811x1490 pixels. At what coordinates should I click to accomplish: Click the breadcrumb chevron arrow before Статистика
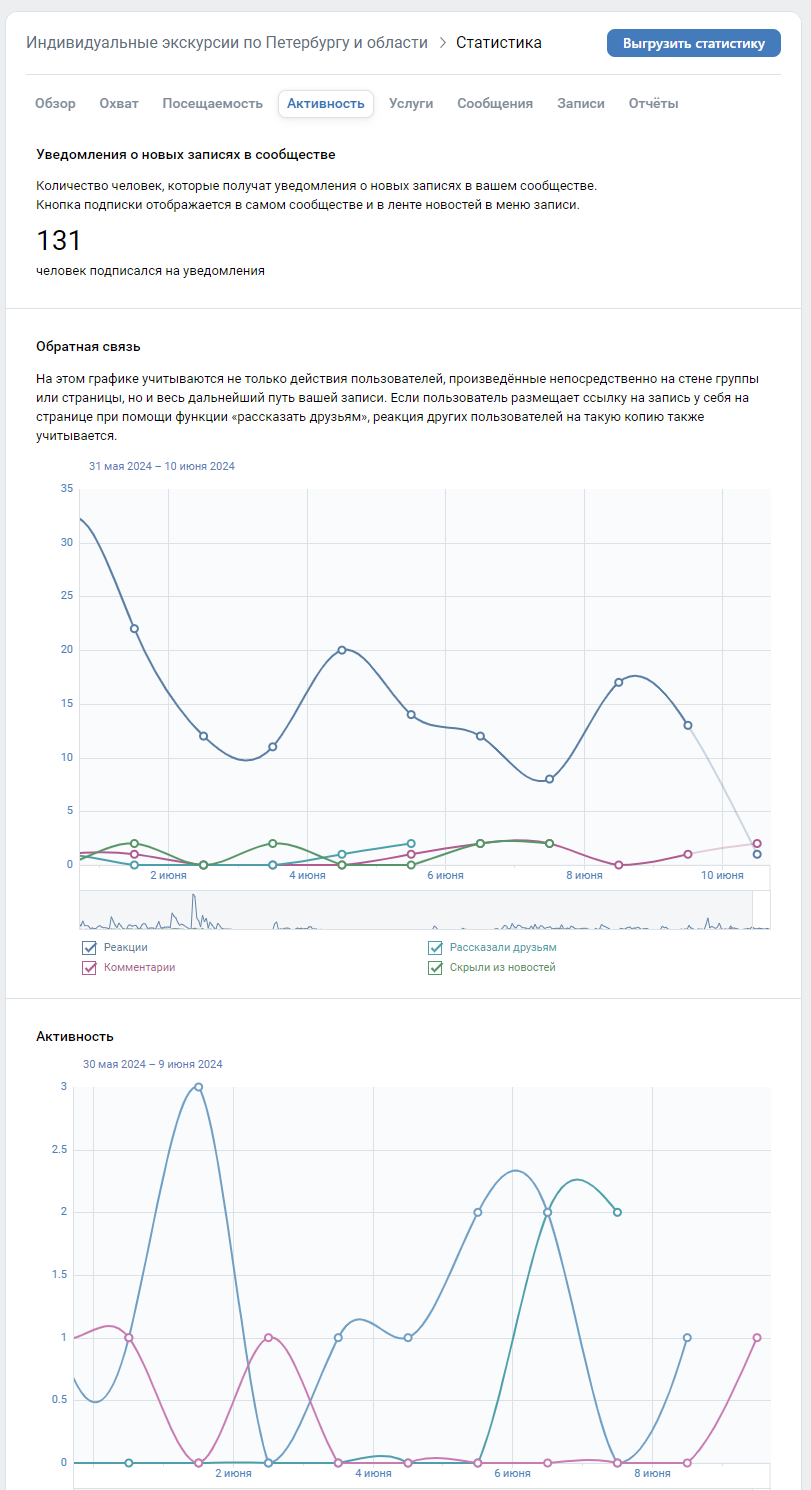click(442, 43)
